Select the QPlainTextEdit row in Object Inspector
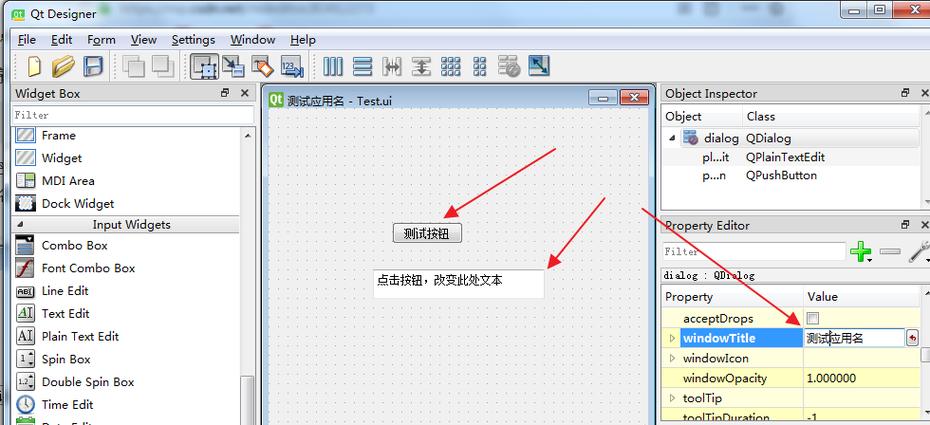930x425 pixels. [792, 157]
